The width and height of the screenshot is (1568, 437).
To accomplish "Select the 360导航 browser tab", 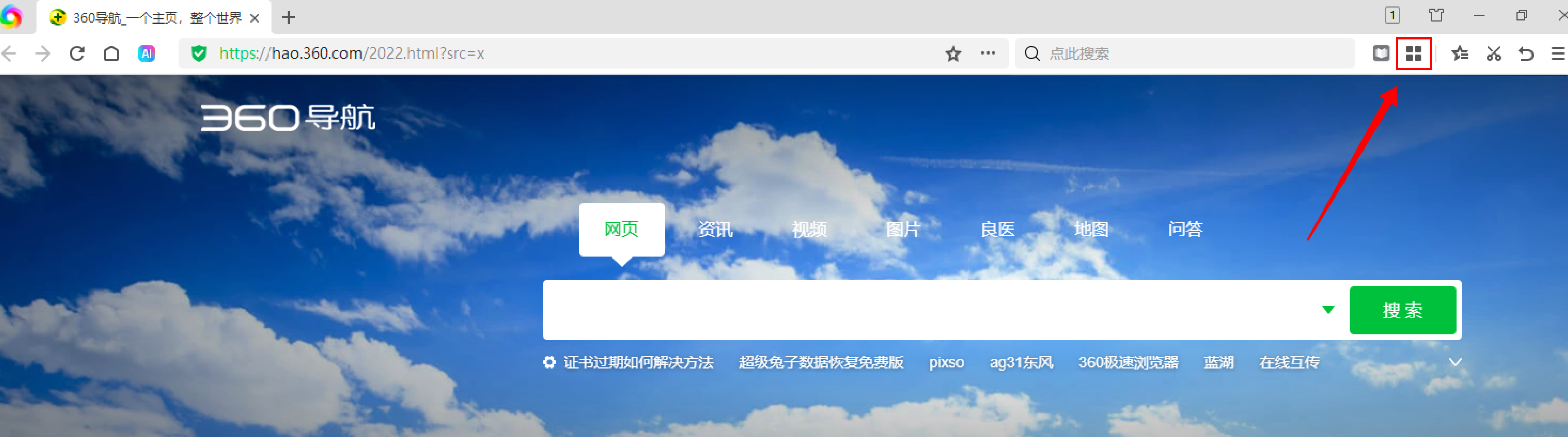I will click(x=154, y=18).
